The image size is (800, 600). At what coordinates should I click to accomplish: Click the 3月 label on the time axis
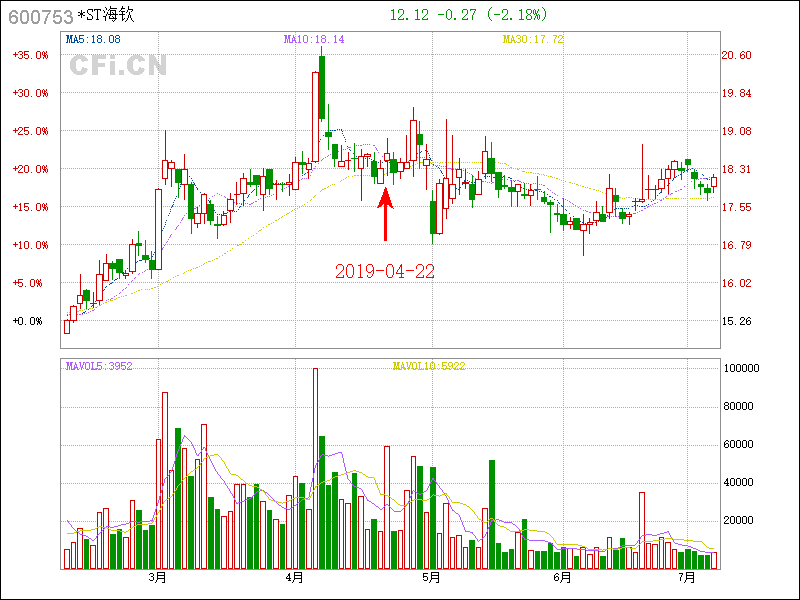pyautogui.click(x=156, y=578)
